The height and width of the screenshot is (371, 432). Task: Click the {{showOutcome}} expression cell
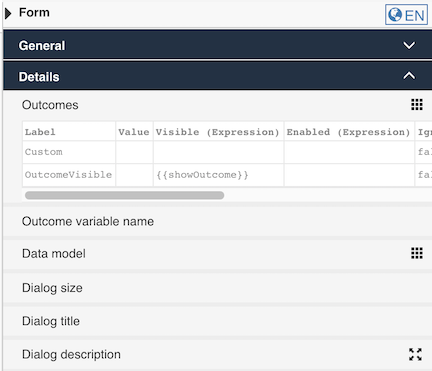[x=218, y=175]
